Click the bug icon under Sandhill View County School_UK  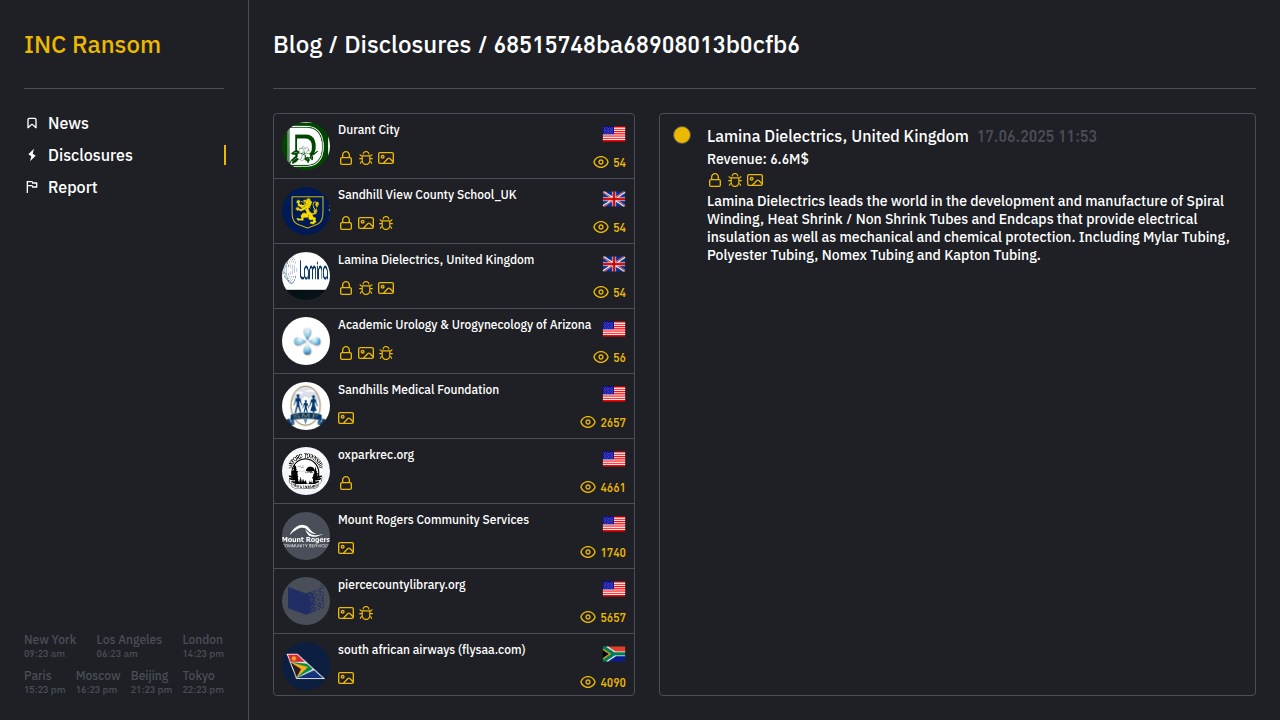386,223
